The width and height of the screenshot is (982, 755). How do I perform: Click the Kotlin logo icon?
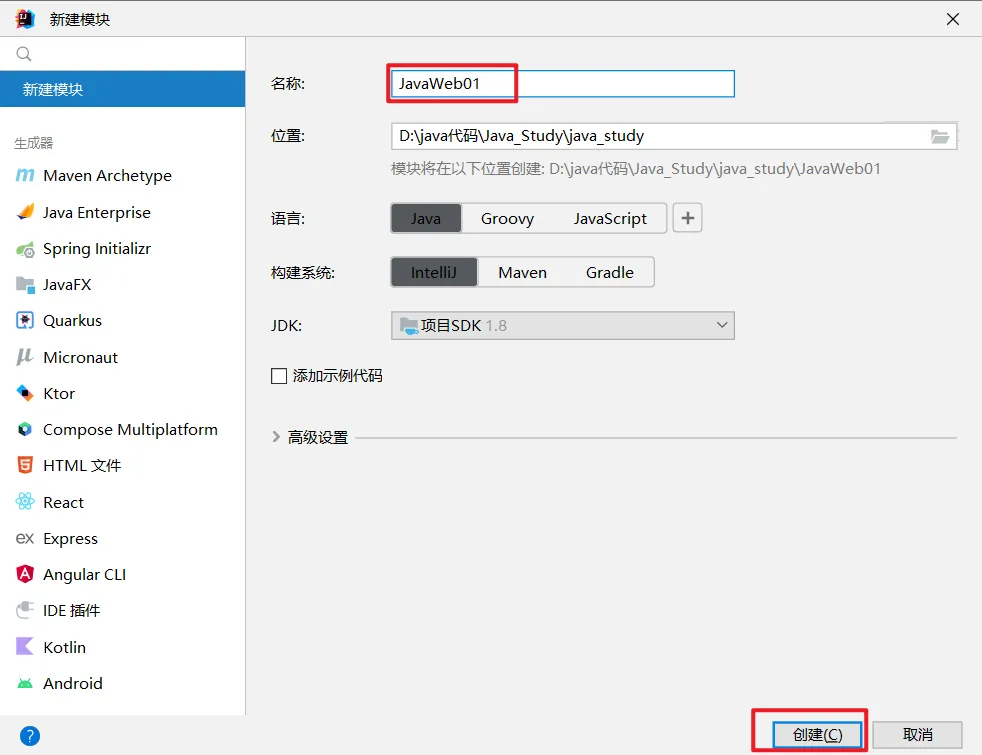pyautogui.click(x=24, y=646)
